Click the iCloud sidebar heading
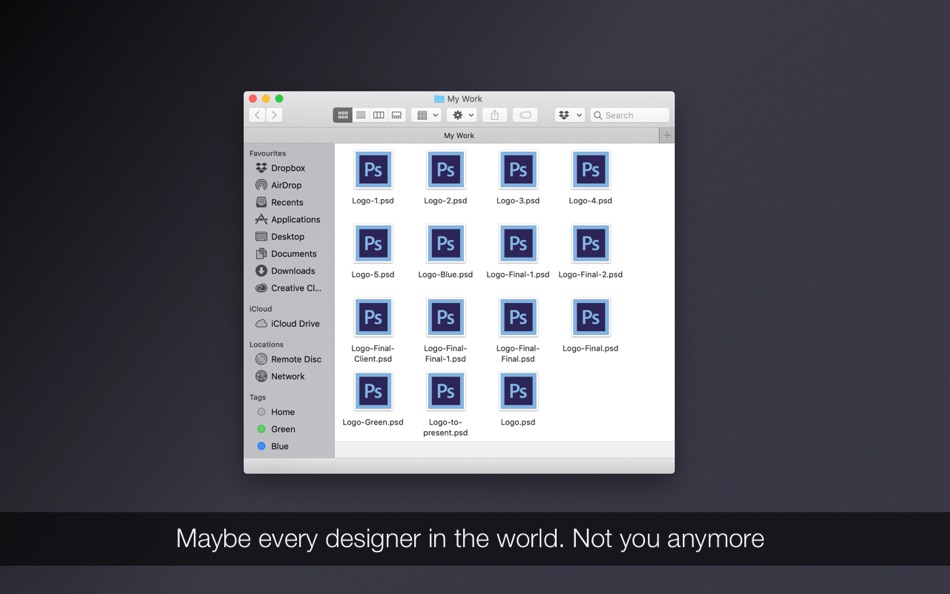The width and height of the screenshot is (950, 594). (261, 309)
